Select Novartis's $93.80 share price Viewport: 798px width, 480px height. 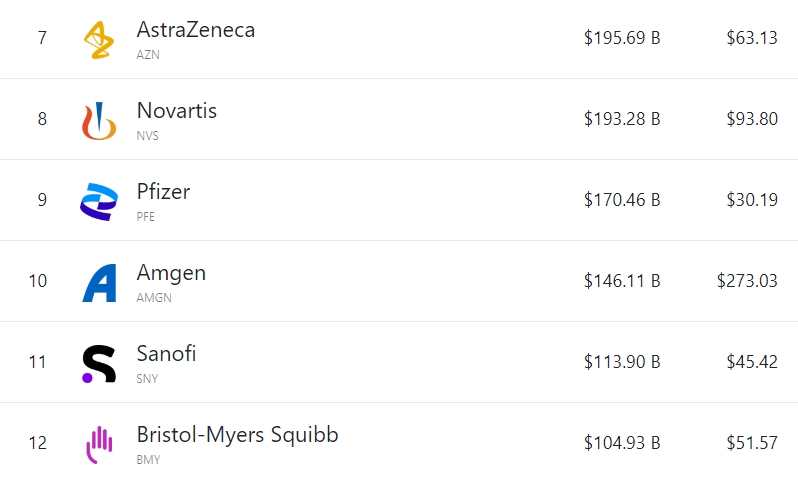[752, 119]
